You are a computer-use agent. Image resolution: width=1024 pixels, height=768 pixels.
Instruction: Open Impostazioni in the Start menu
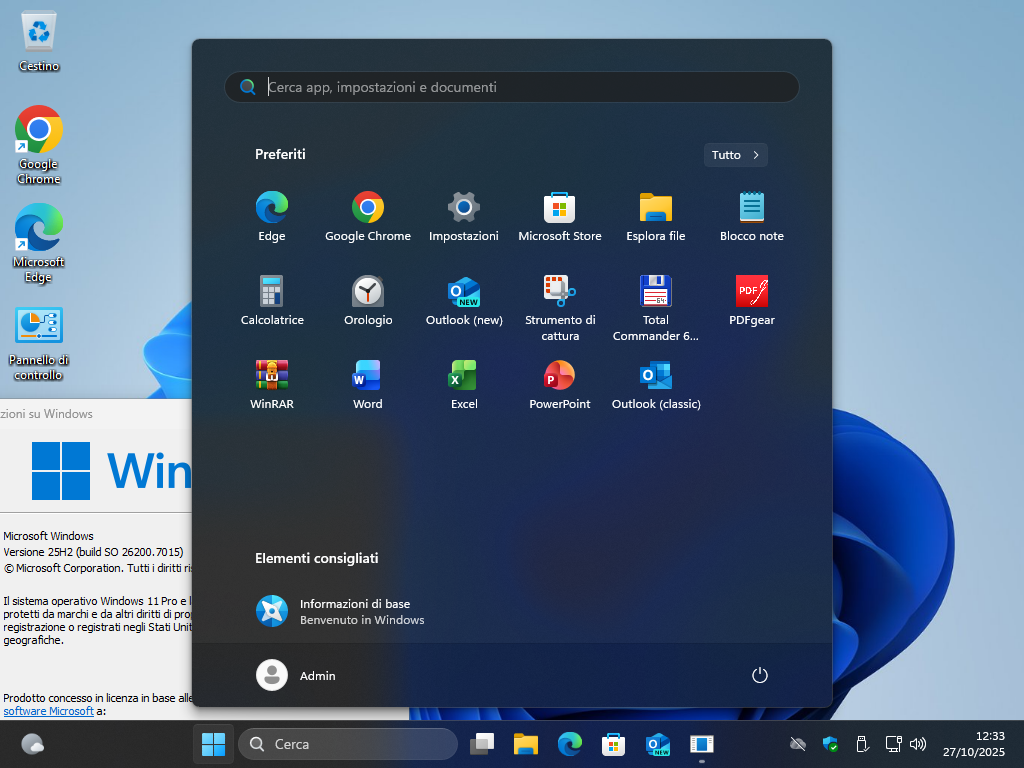(x=464, y=217)
